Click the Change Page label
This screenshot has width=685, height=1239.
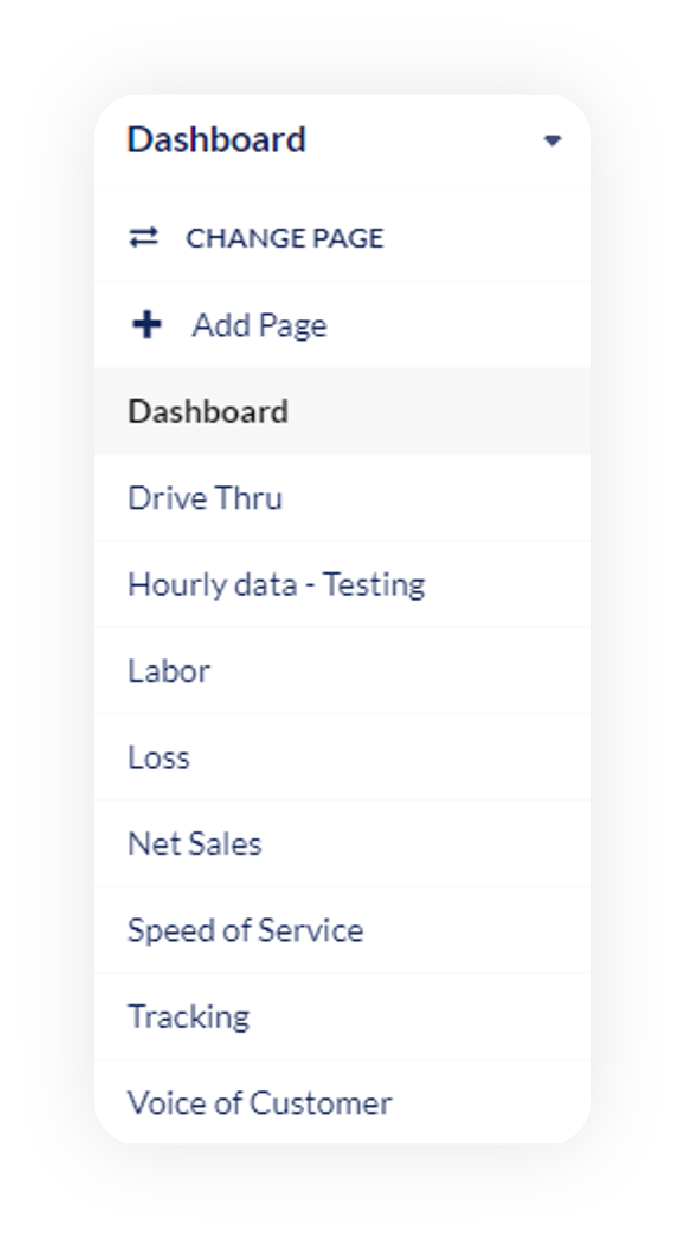click(x=283, y=238)
